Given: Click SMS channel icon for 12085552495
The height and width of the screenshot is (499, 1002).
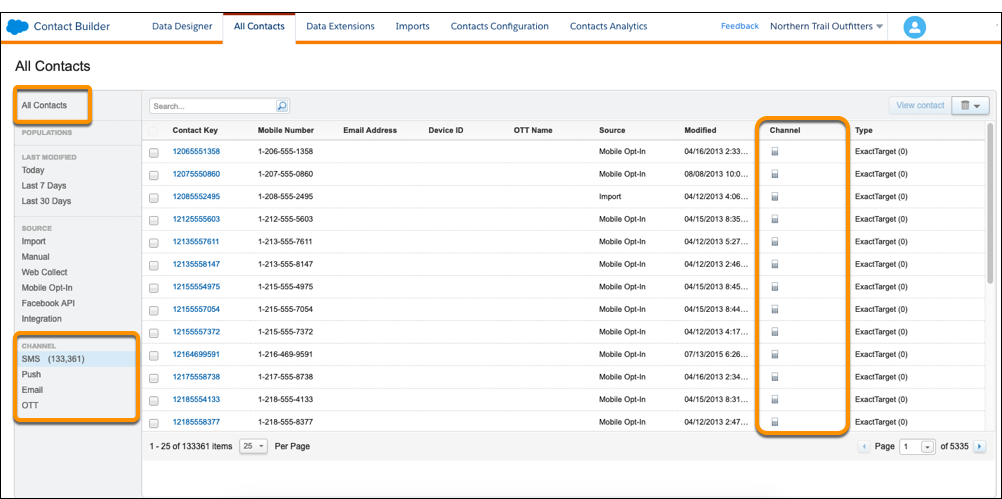Looking at the screenshot, I should (775, 197).
